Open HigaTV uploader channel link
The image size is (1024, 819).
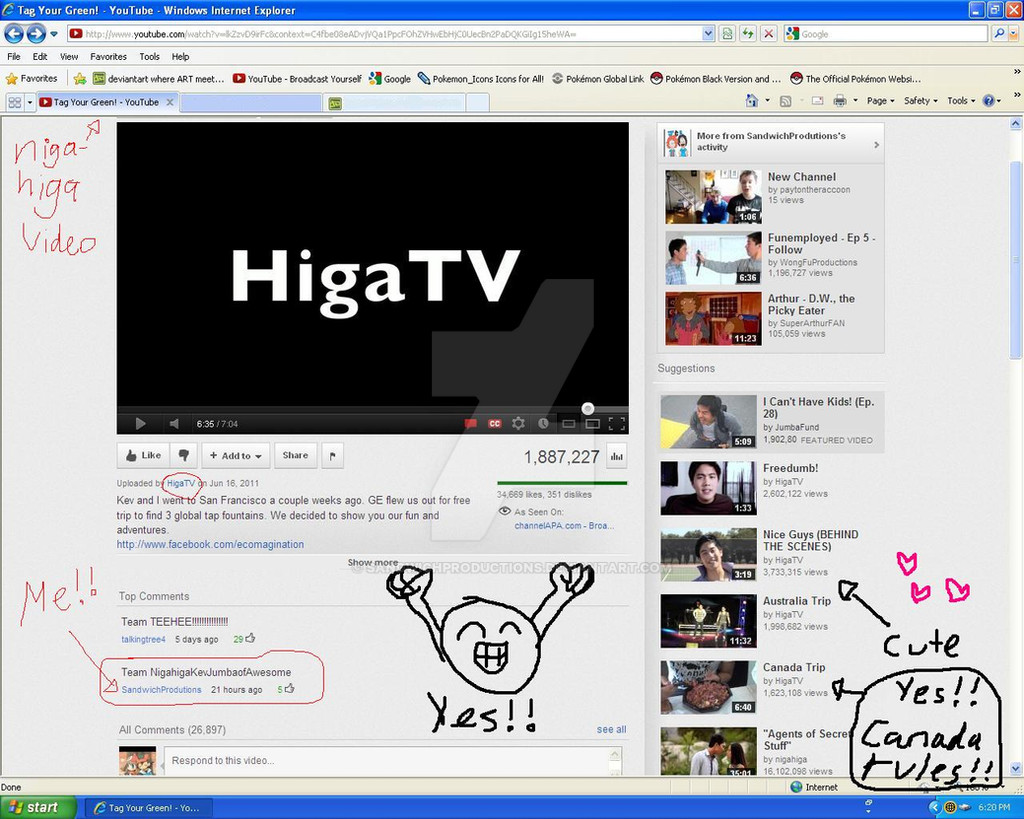point(181,483)
